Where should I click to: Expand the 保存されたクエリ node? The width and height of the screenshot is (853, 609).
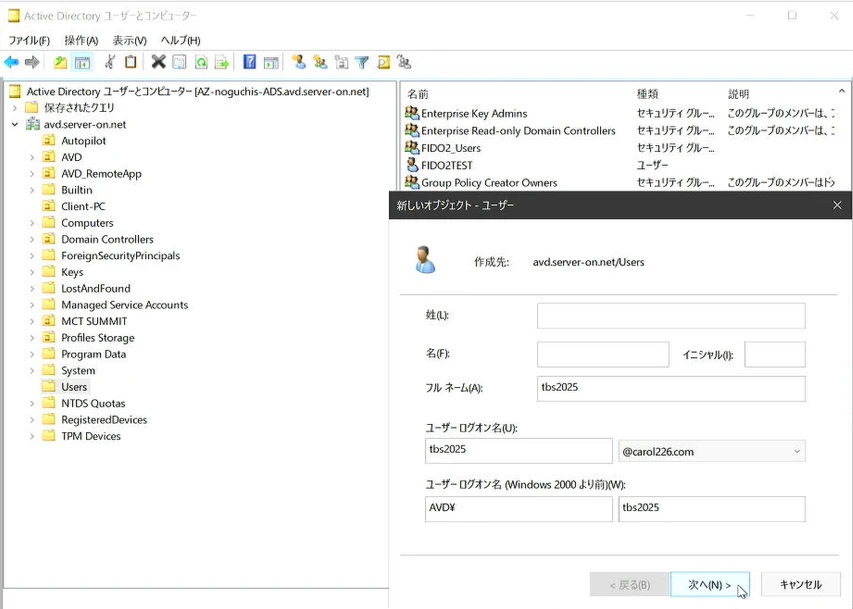tap(15, 108)
